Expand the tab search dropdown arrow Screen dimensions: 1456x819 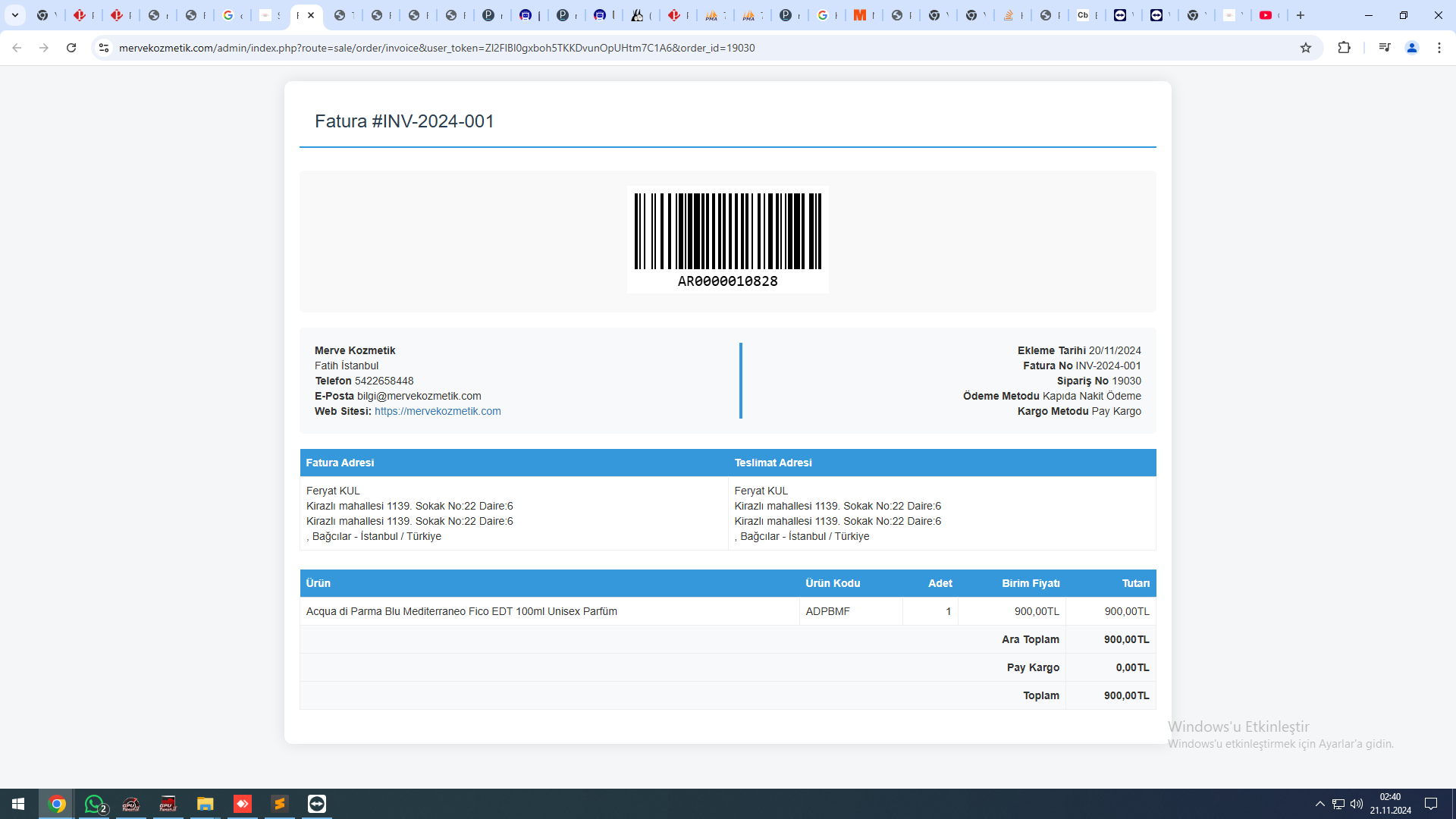tap(14, 15)
